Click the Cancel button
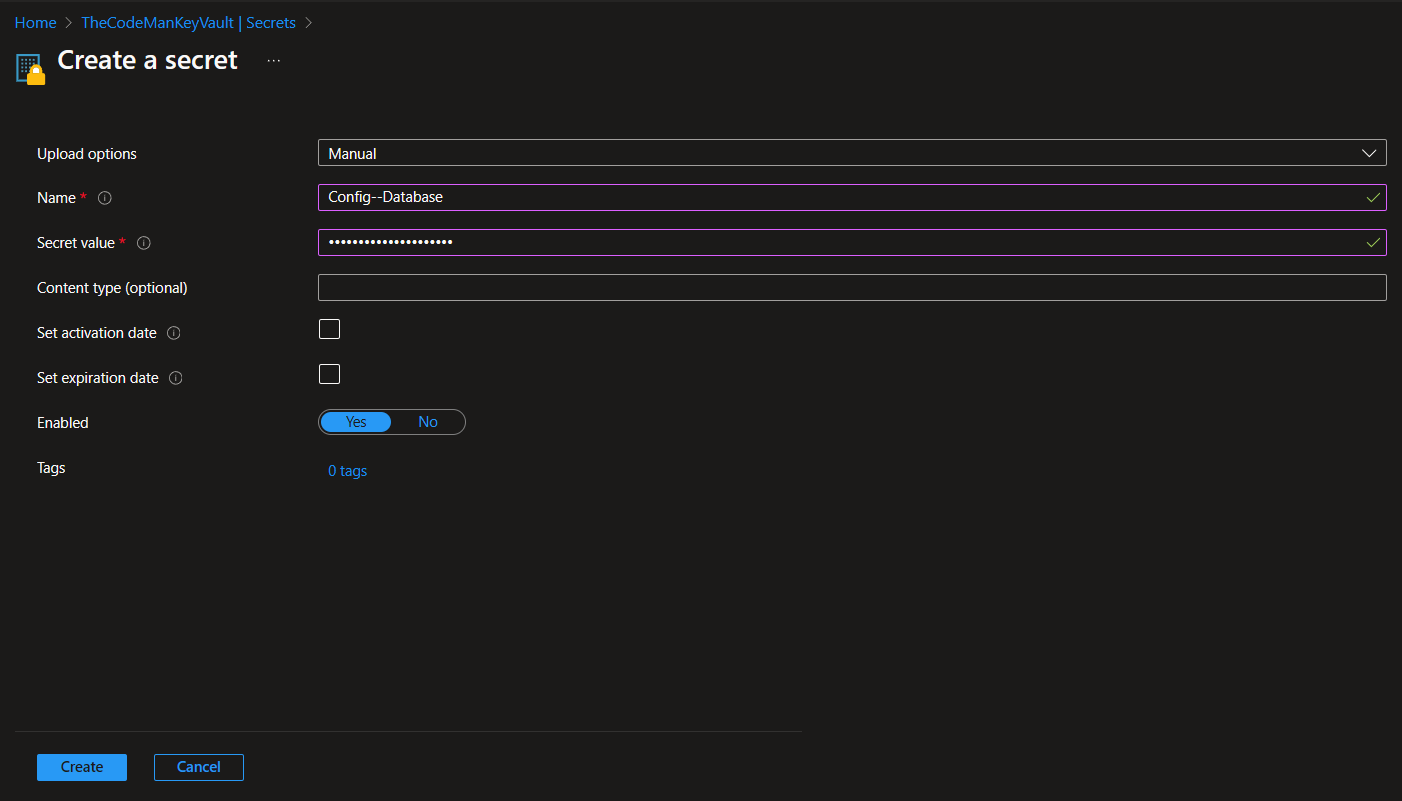Image resolution: width=1402 pixels, height=801 pixels. [x=199, y=767]
